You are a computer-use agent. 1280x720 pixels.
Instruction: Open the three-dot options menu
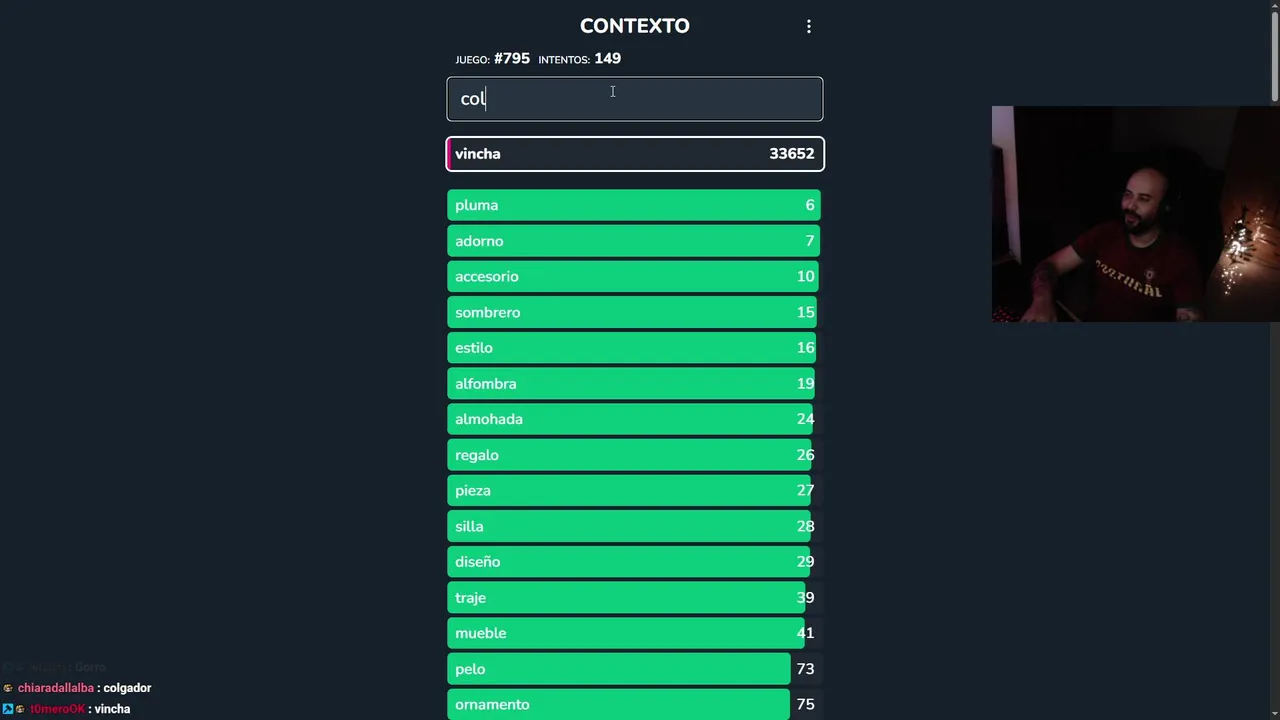pyautogui.click(x=809, y=27)
